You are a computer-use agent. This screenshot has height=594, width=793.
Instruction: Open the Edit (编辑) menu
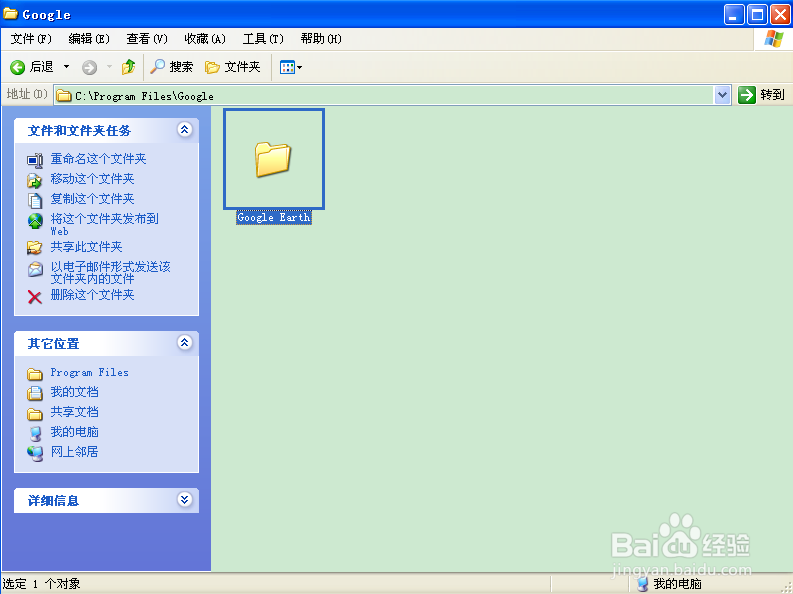click(89, 39)
